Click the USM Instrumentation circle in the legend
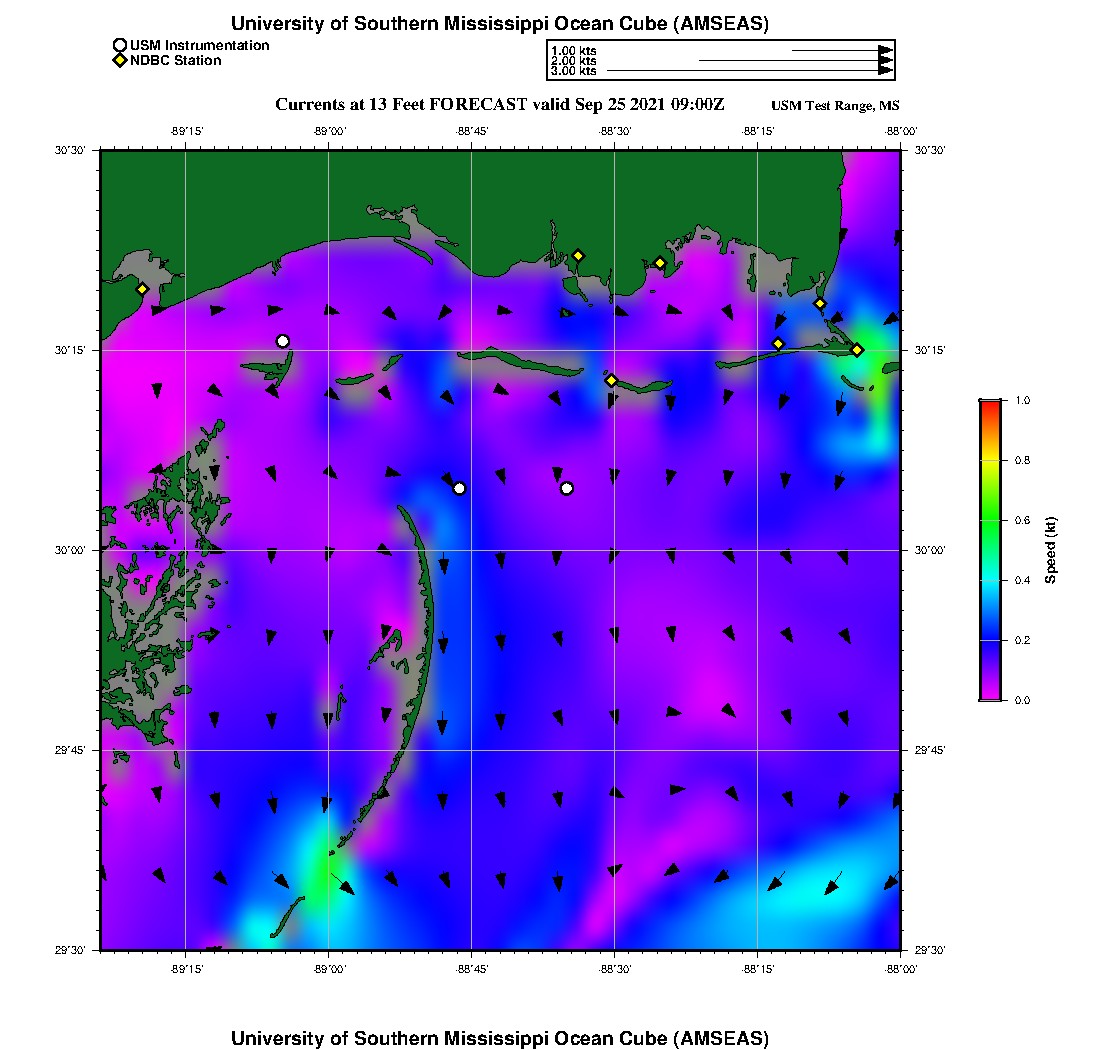Image resolution: width=1100 pixels, height=1050 pixels. tap(120, 45)
